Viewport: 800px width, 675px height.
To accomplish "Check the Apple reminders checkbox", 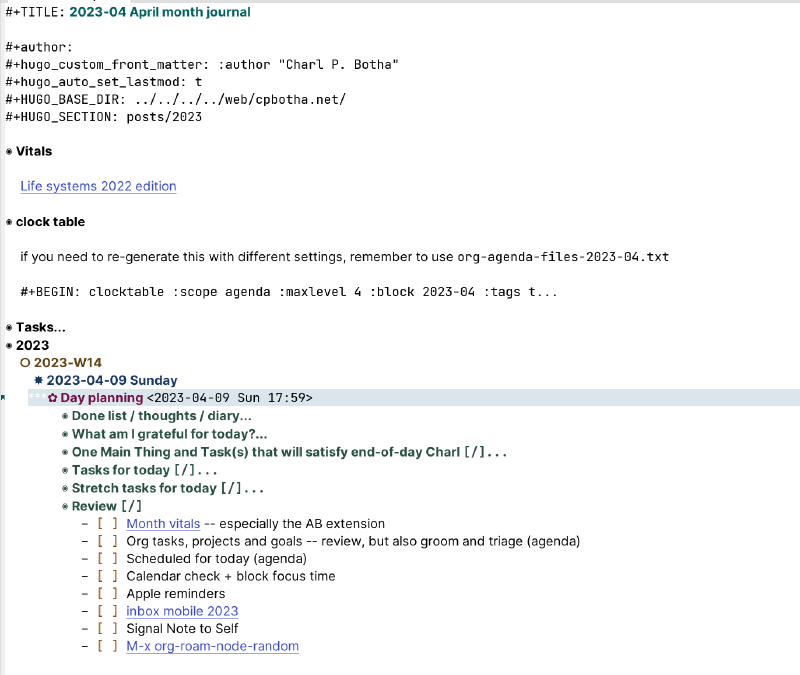I will coord(106,593).
